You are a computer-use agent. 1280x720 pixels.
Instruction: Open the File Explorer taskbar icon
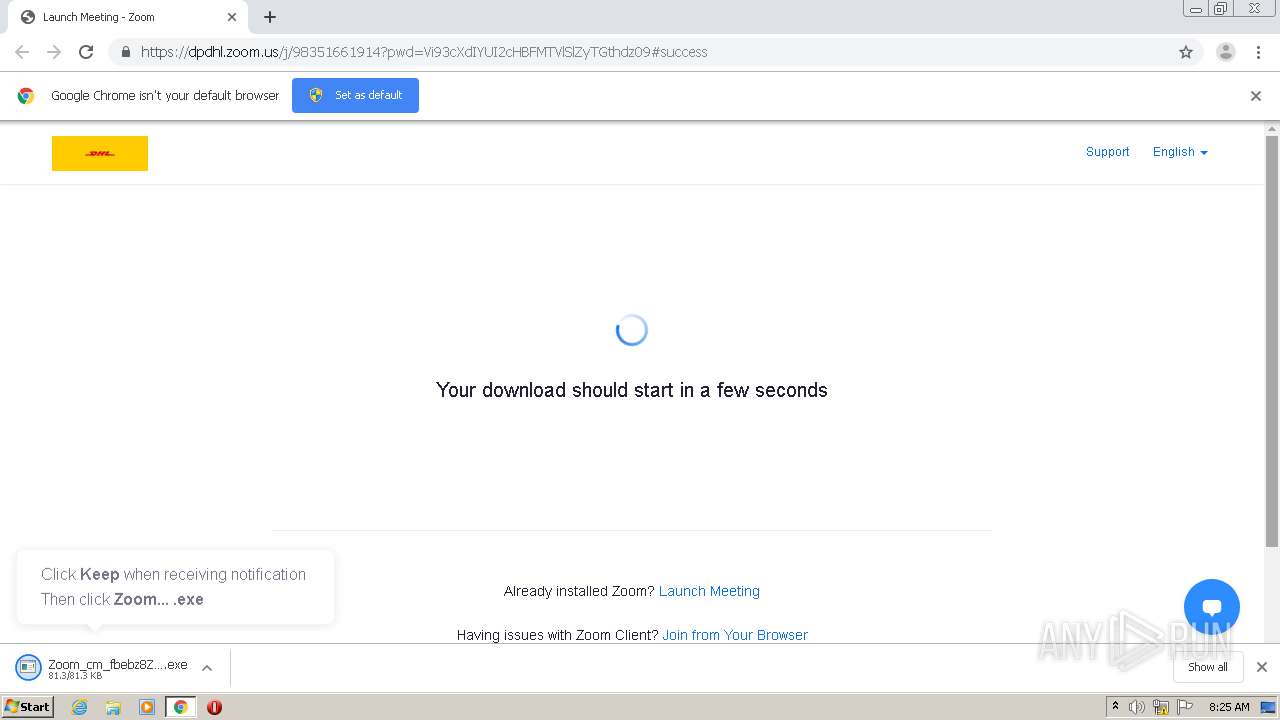(x=113, y=707)
